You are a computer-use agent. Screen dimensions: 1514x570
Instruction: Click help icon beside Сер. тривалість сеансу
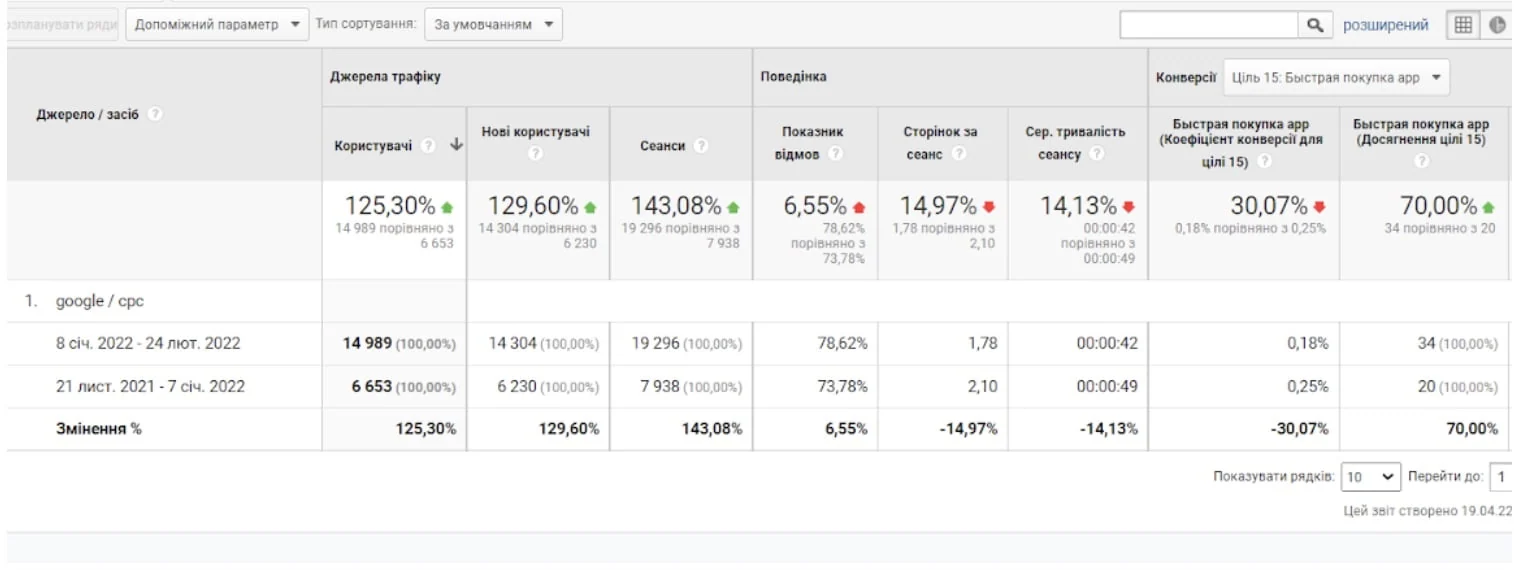[1098, 154]
